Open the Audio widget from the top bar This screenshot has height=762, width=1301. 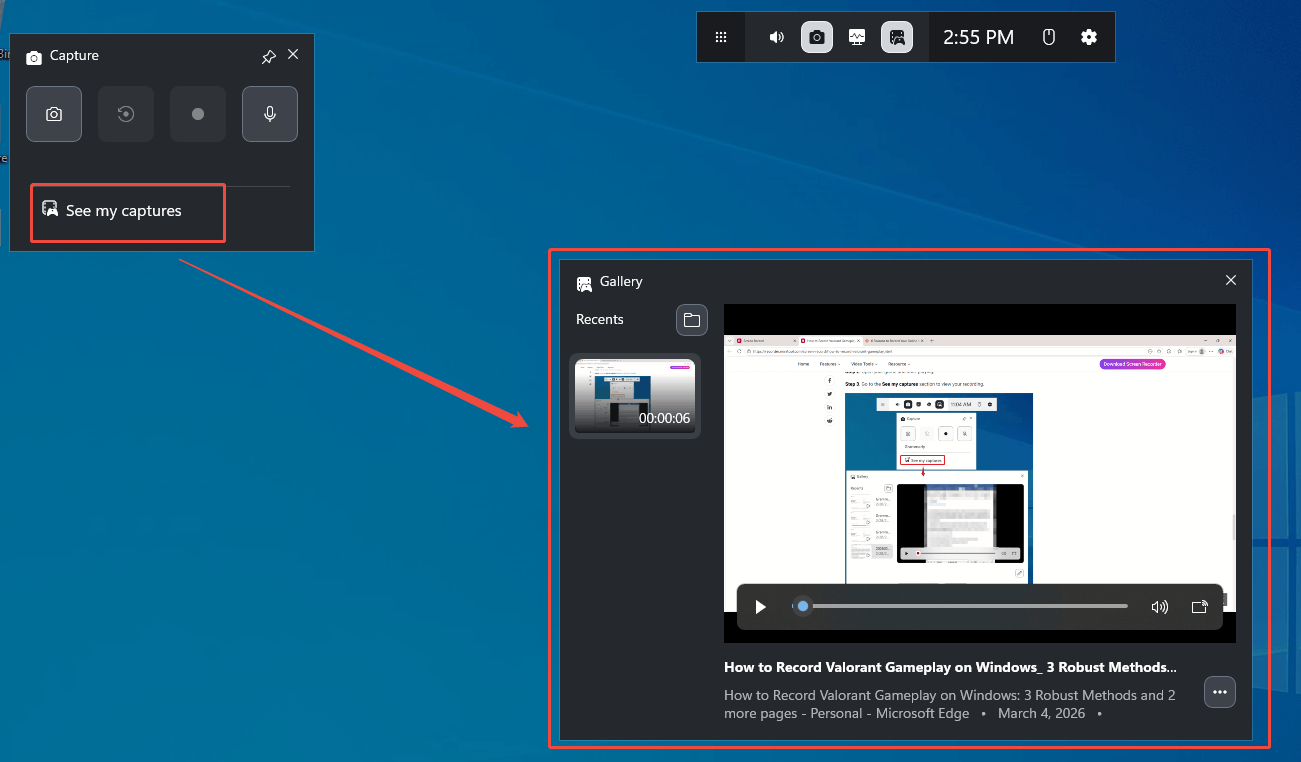[x=777, y=38]
